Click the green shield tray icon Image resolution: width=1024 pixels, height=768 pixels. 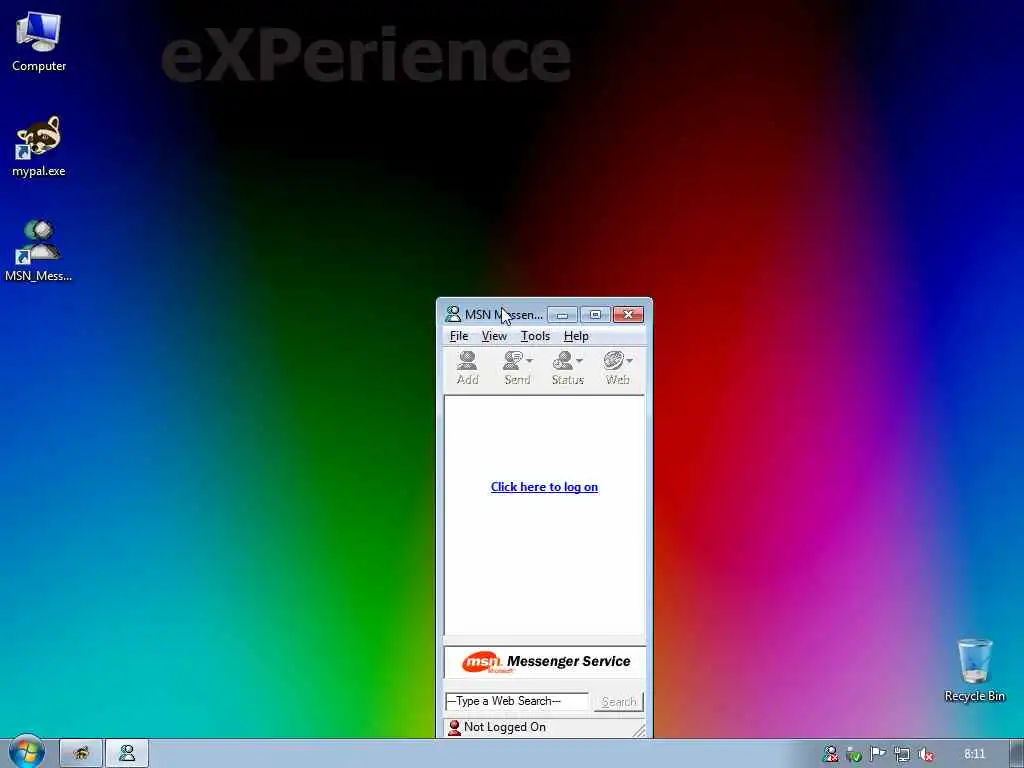pos(854,754)
